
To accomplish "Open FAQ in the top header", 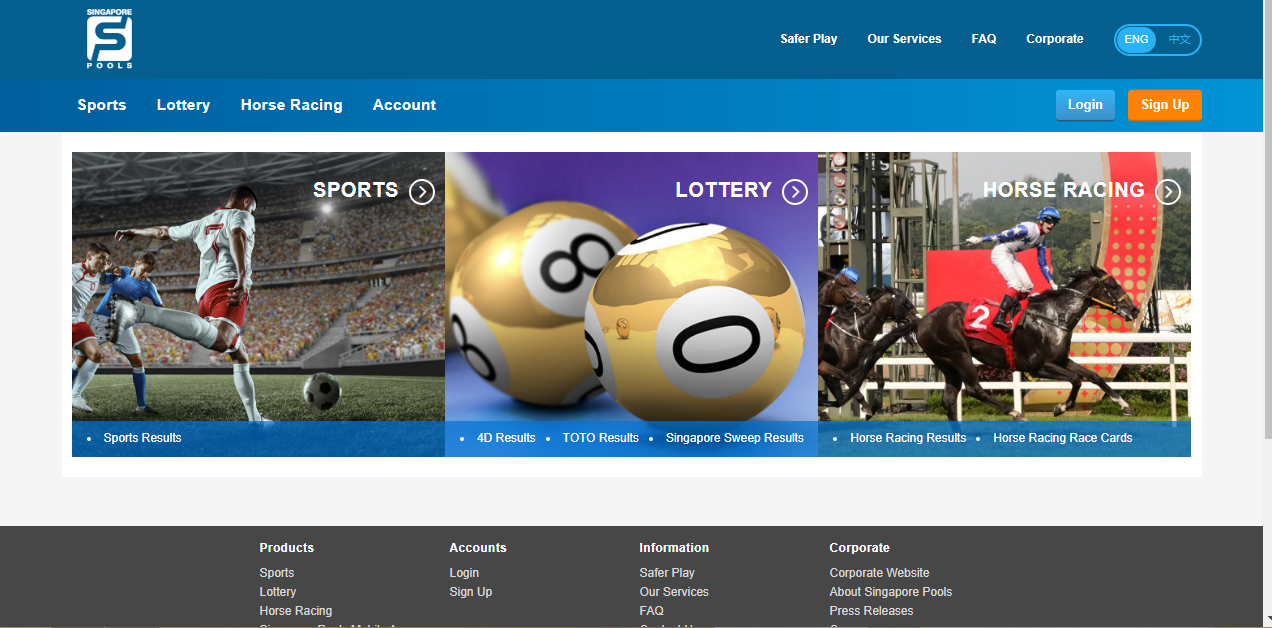I will click(x=984, y=39).
